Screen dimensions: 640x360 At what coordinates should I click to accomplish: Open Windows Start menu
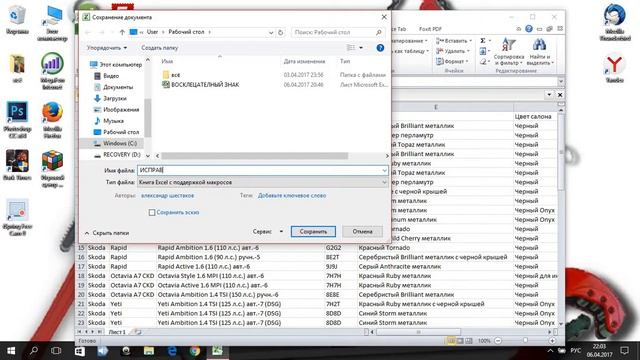(x=11, y=351)
